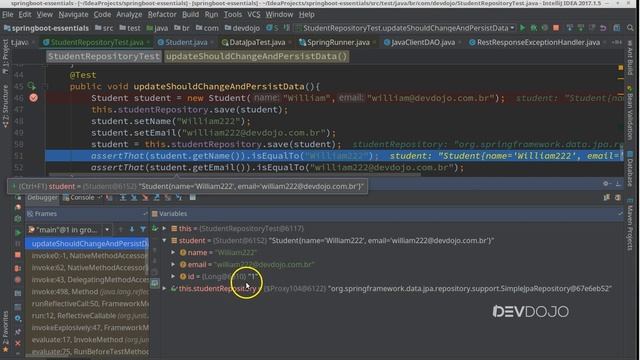Click the purple Revert arrow in top toolbar
Screen dimensions: 640x360
click(x=603, y=28)
